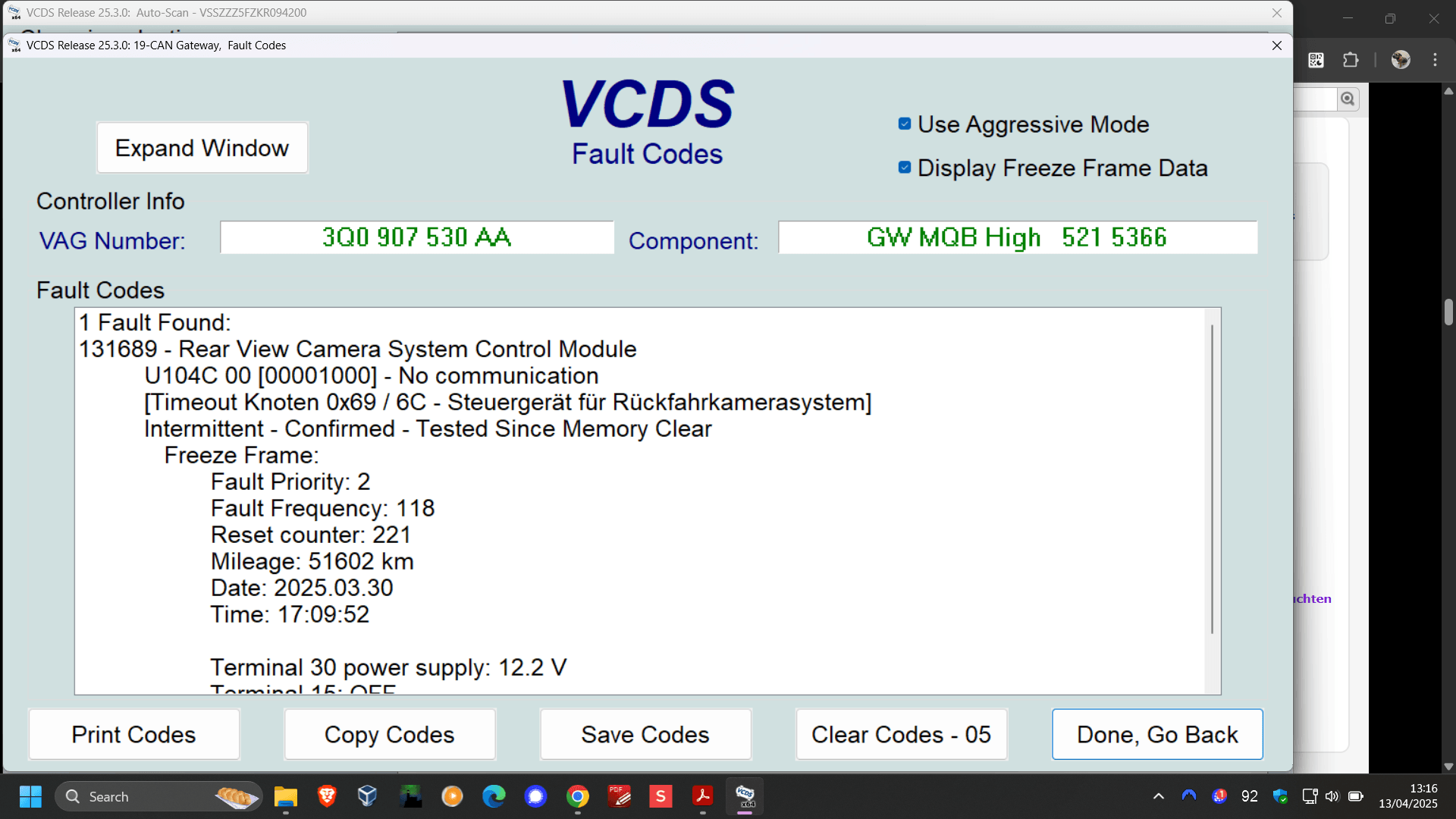Save fault codes using Save Codes
The width and height of the screenshot is (1456, 819).
point(645,734)
